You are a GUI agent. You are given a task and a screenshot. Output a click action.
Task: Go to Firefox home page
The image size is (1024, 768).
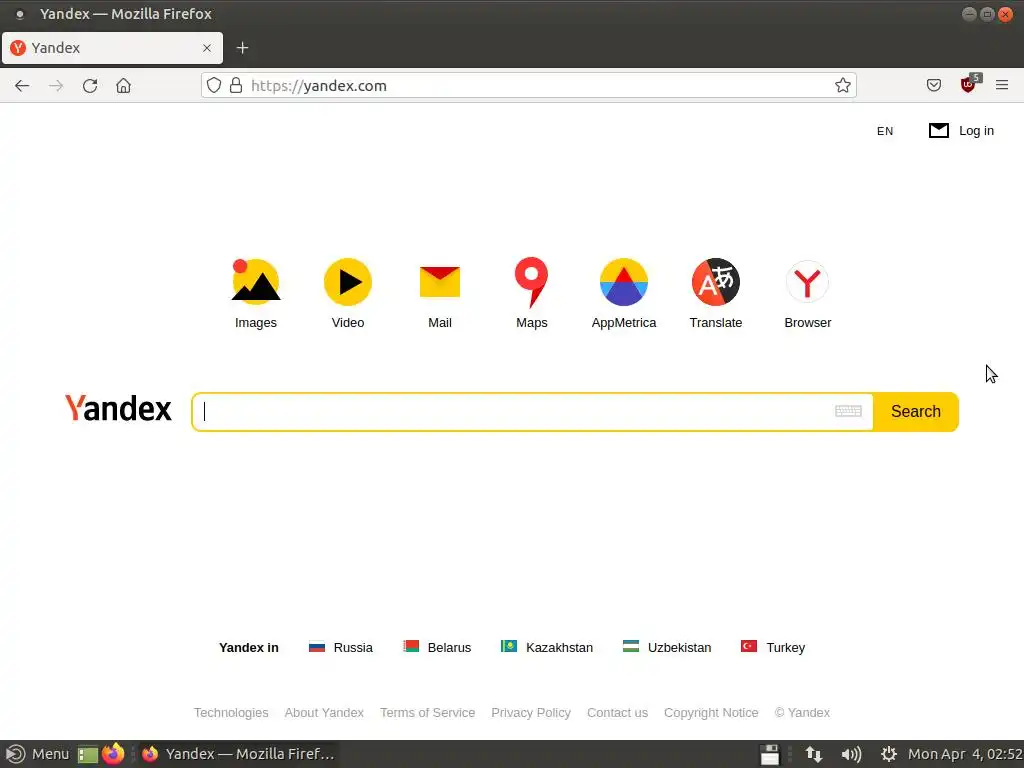pyautogui.click(x=123, y=86)
